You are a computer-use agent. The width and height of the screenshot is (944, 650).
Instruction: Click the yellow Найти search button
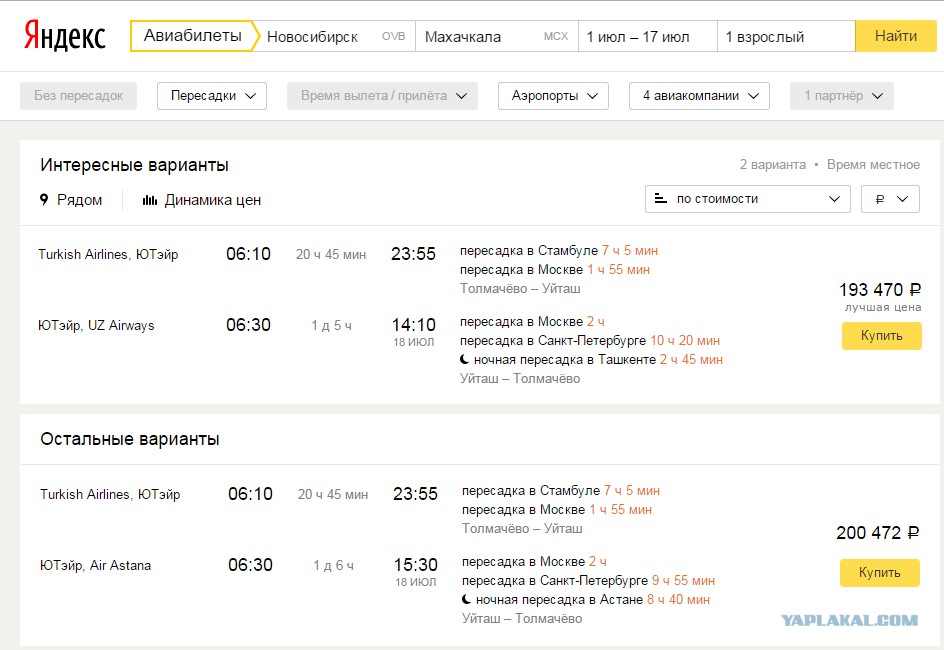pyautogui.click(x=896, y=36)
